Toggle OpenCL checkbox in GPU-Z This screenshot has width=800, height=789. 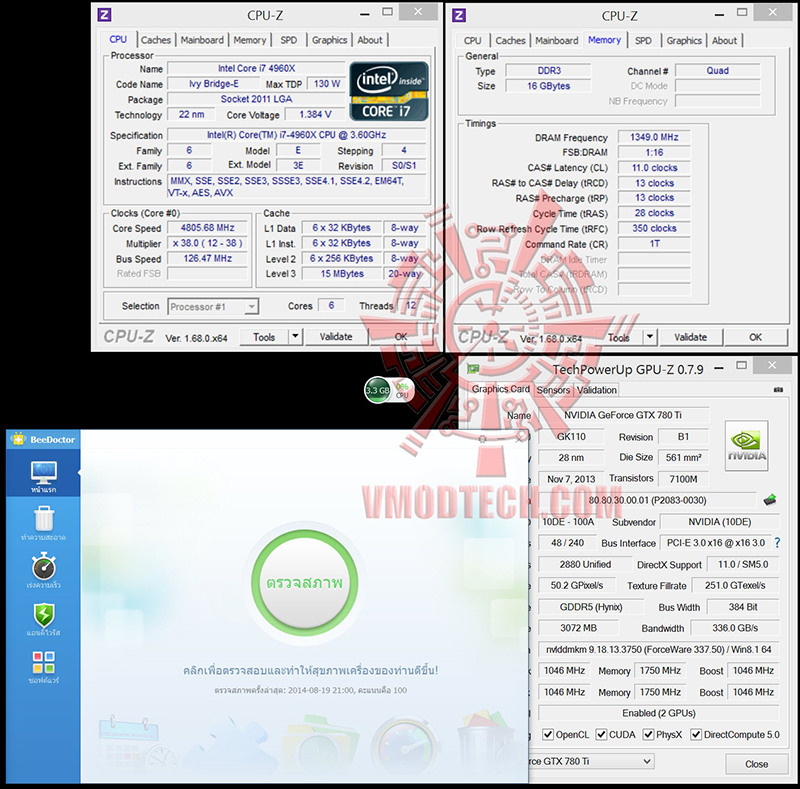coord(548,734)
